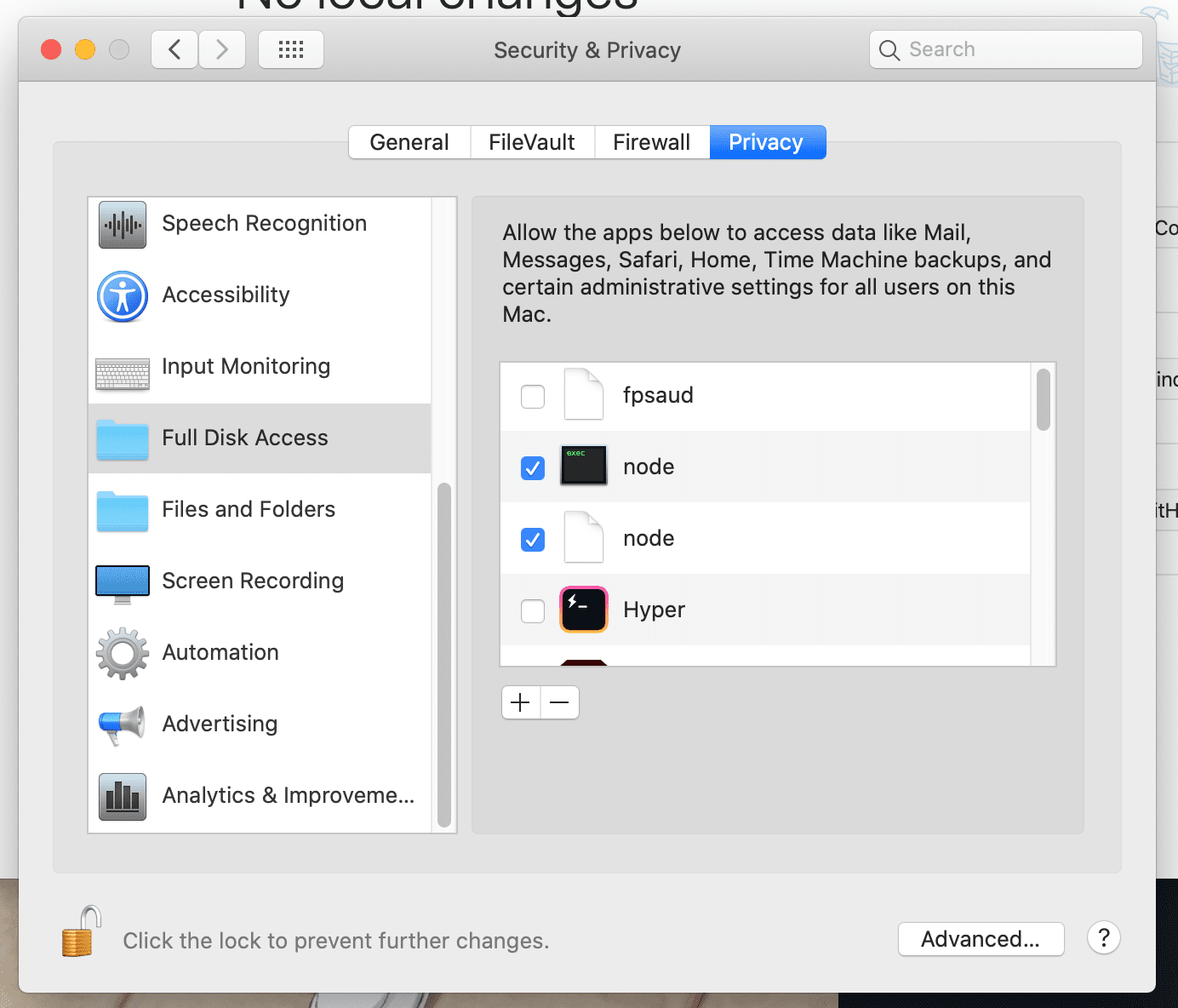Click the open padlock icon
1178x1008 pixels.
pyautogui.click(x=82, y=931)
